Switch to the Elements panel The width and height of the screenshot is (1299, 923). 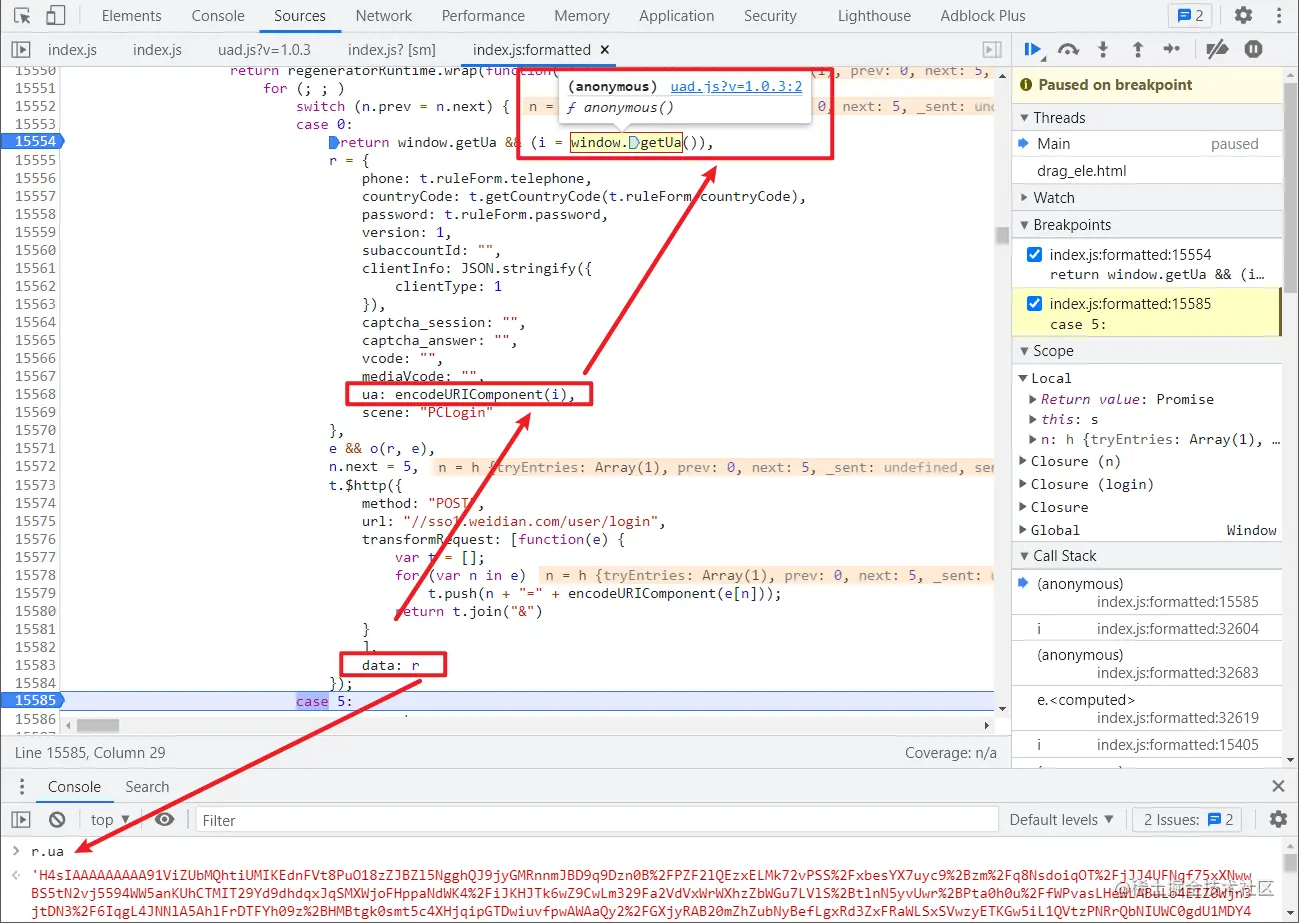(131, 16)
